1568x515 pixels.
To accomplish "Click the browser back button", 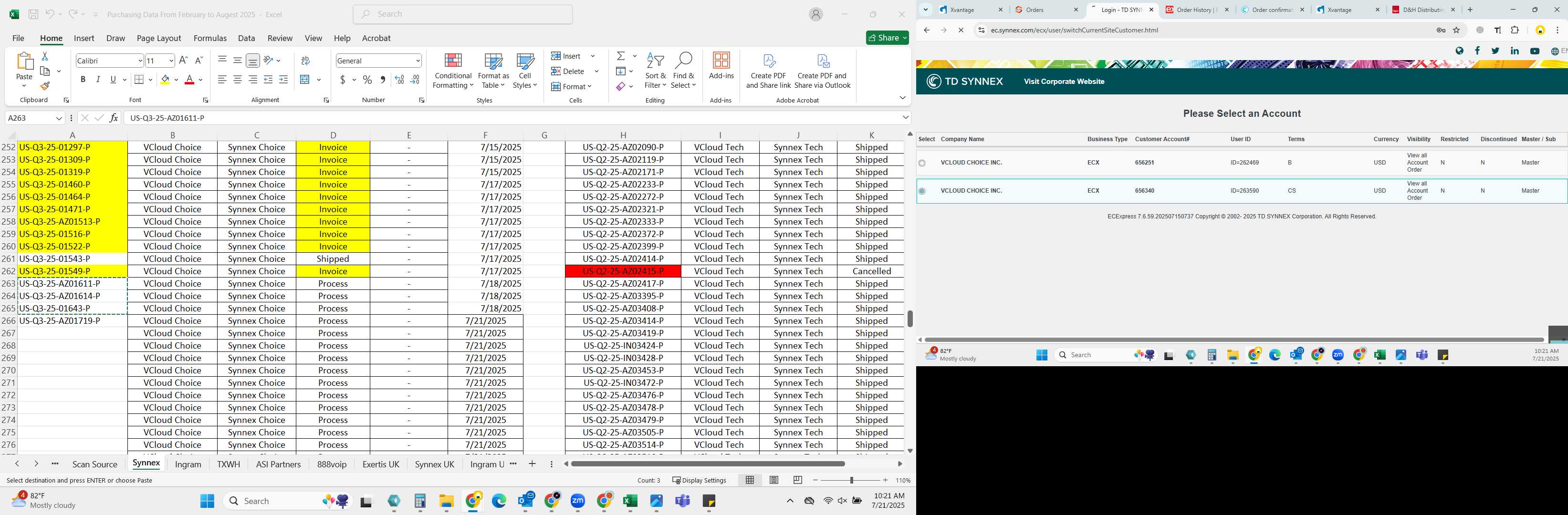I will (926, 30).
